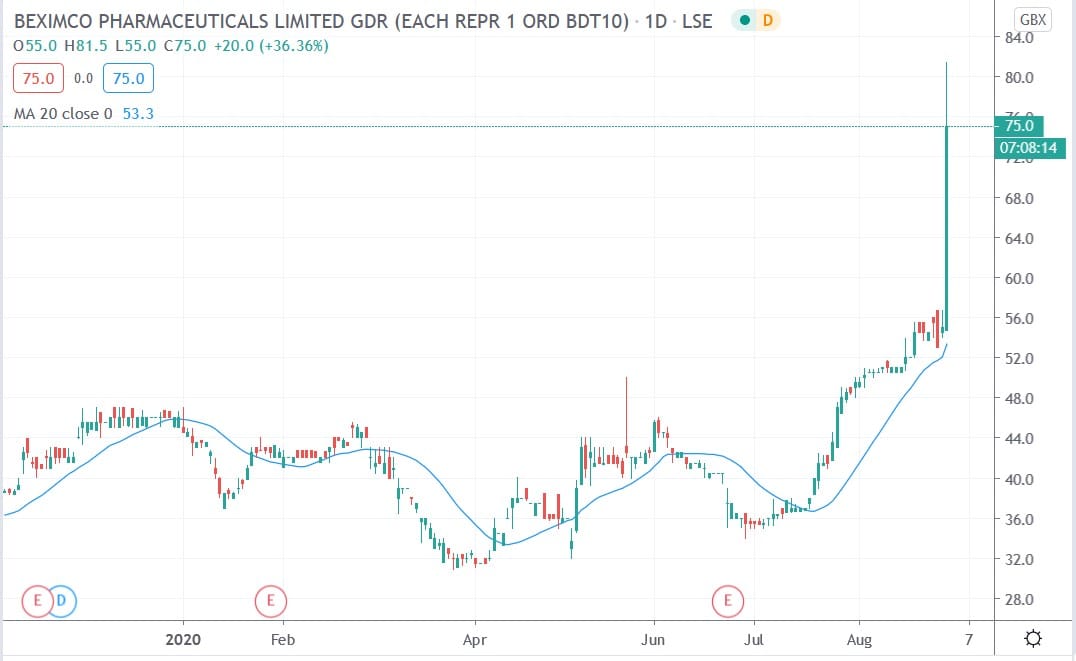The height and width of the screenshot is (661, 1076).
Task: Click the 2020 label on the time axis
Action: point(183,640)
